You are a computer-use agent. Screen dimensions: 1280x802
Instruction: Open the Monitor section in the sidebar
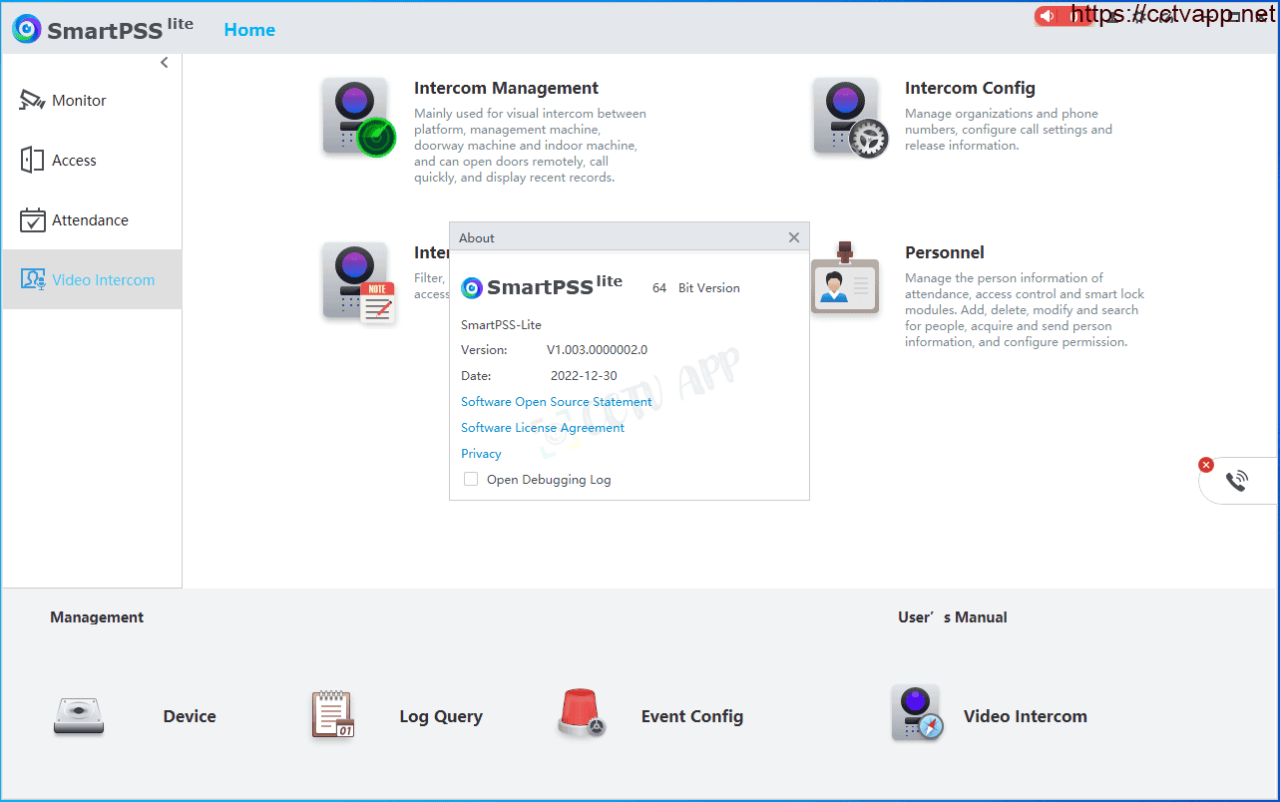click(x=62, y=100)
